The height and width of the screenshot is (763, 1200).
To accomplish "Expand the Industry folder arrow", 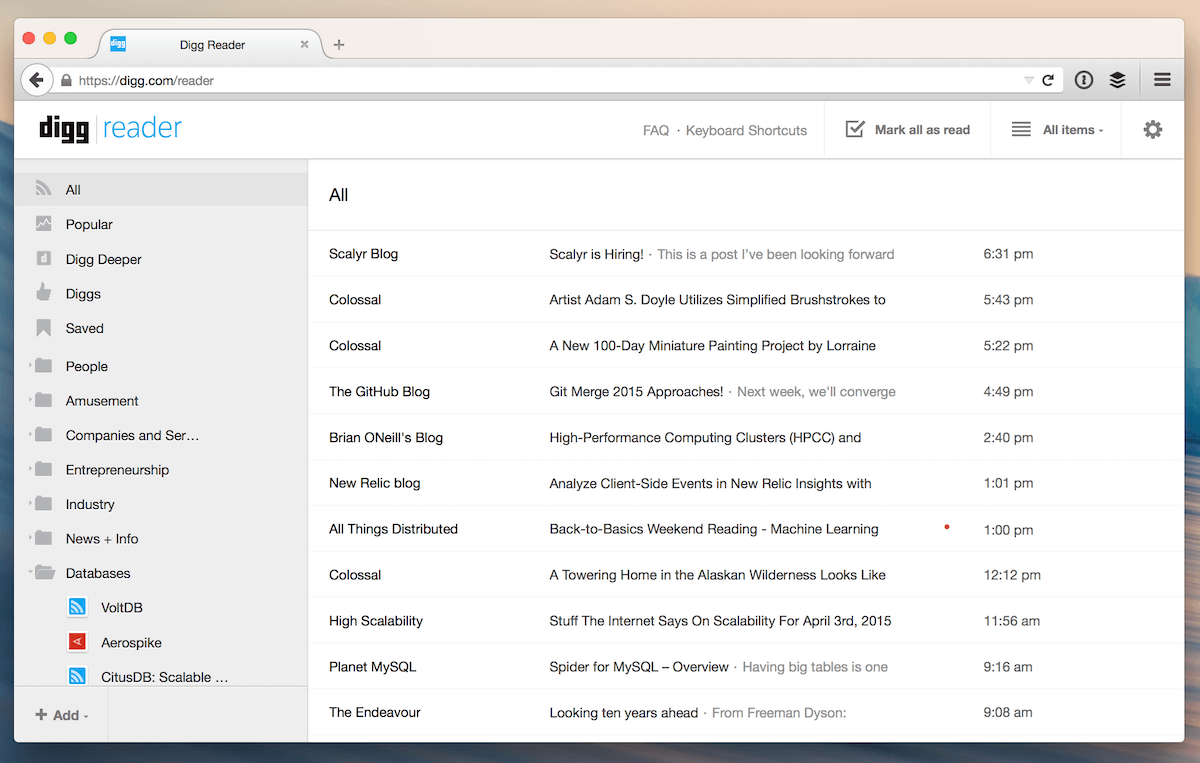I will point(30,504).
